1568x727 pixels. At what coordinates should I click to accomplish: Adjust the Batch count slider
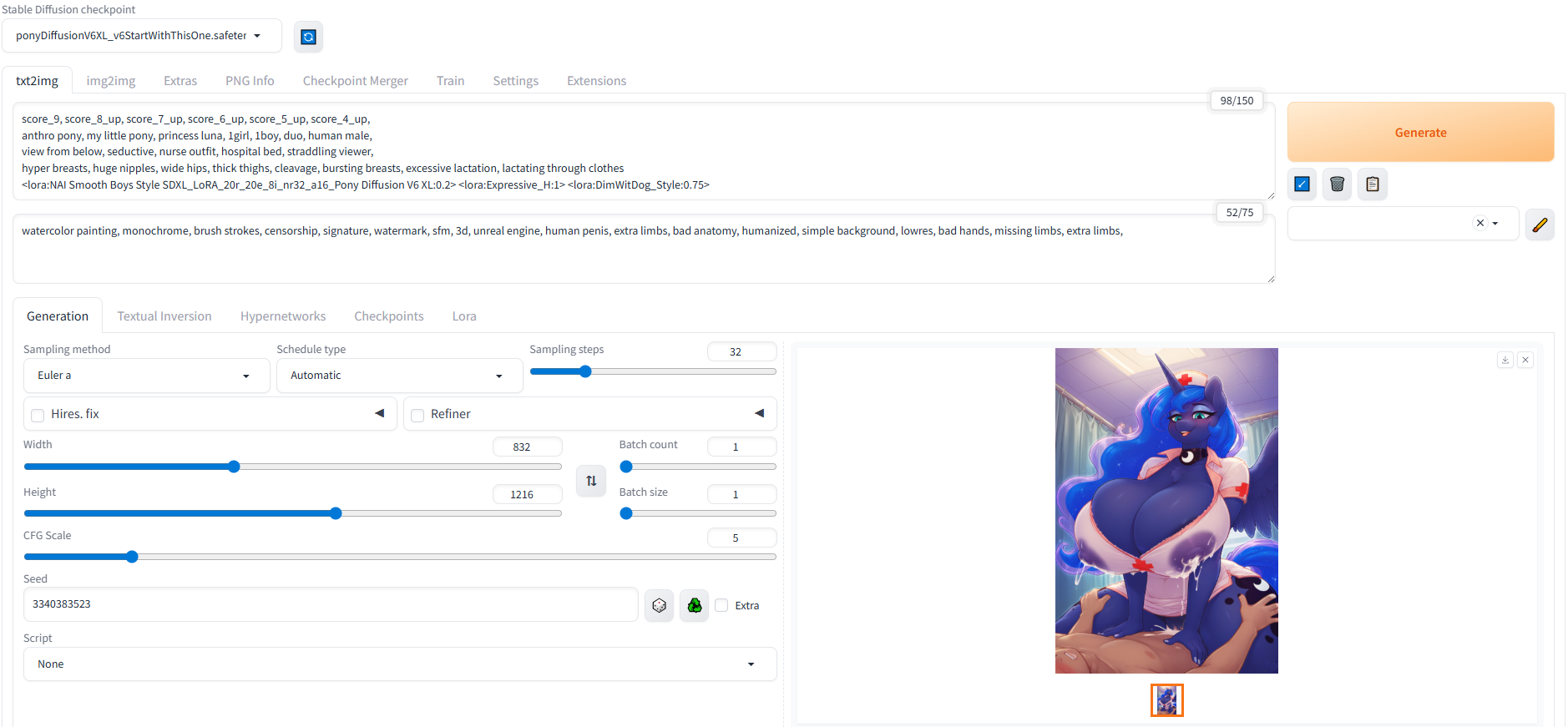(698, 467)
